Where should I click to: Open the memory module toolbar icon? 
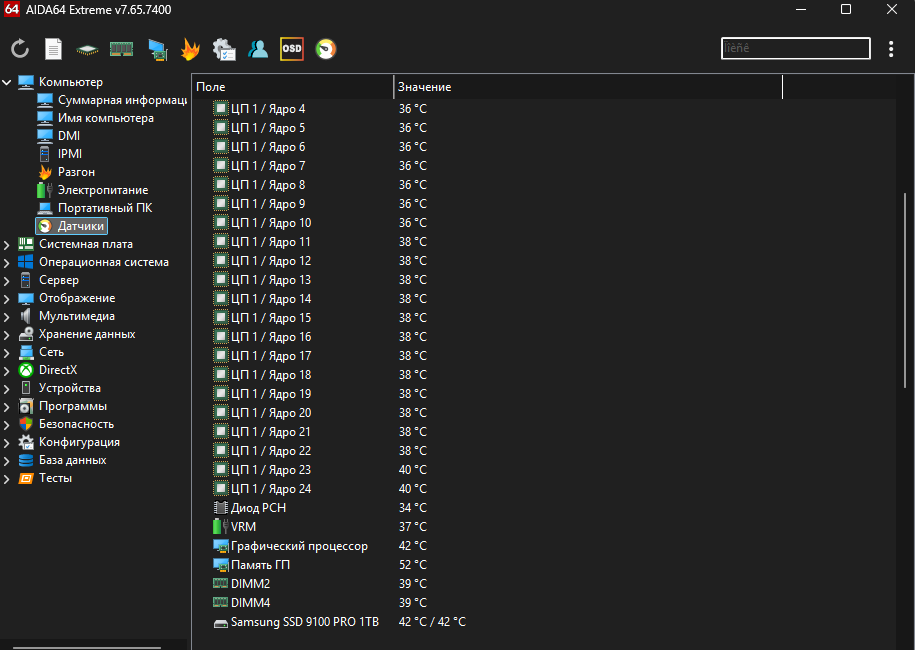tap(121, 49)
